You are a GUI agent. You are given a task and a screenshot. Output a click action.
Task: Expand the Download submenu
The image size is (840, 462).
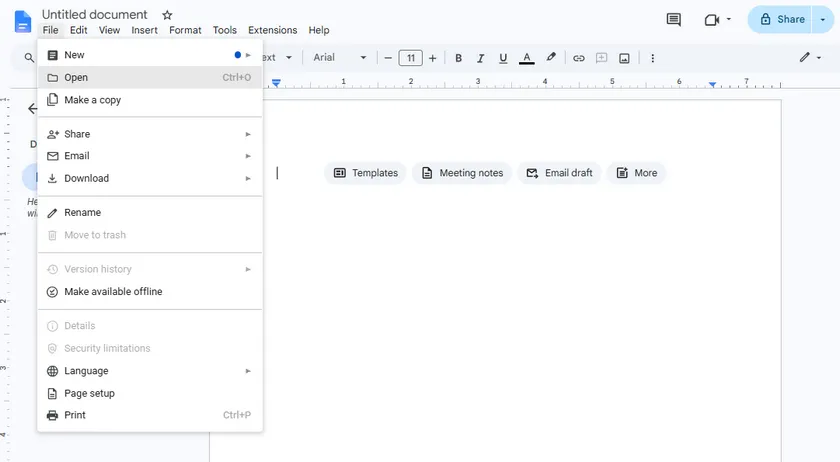(150, 178)
